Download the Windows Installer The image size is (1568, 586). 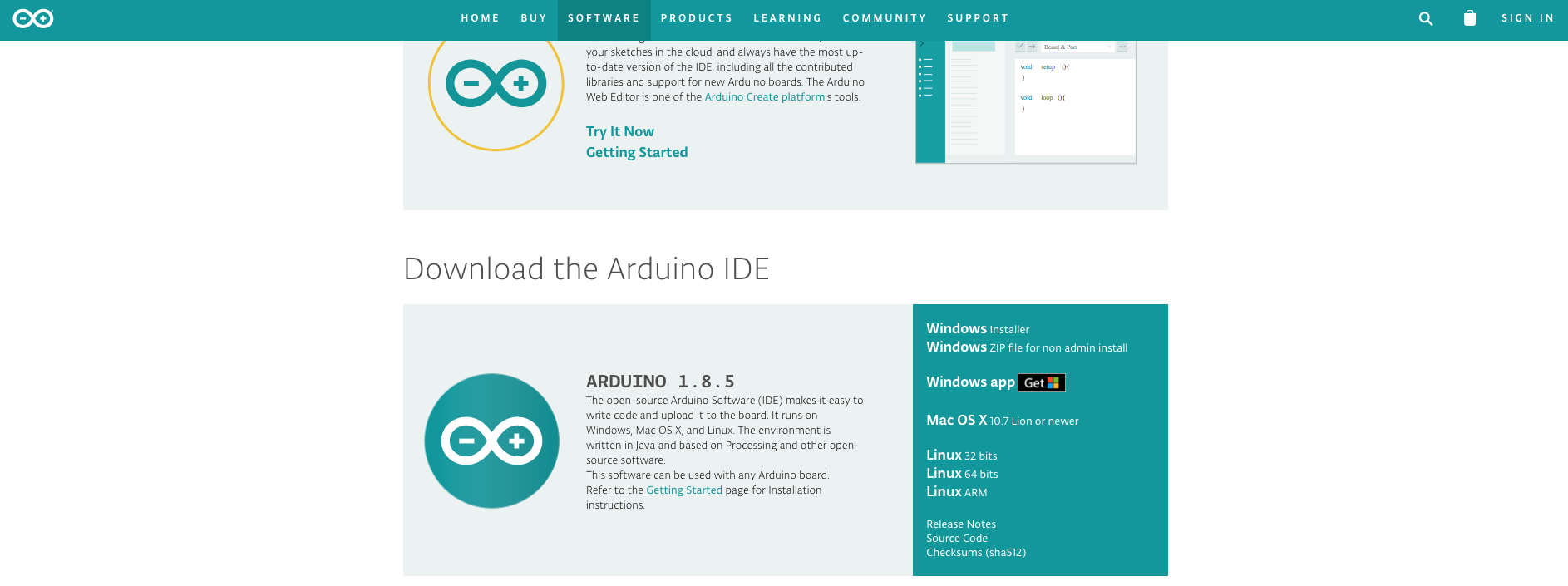[x=978, y=329]
